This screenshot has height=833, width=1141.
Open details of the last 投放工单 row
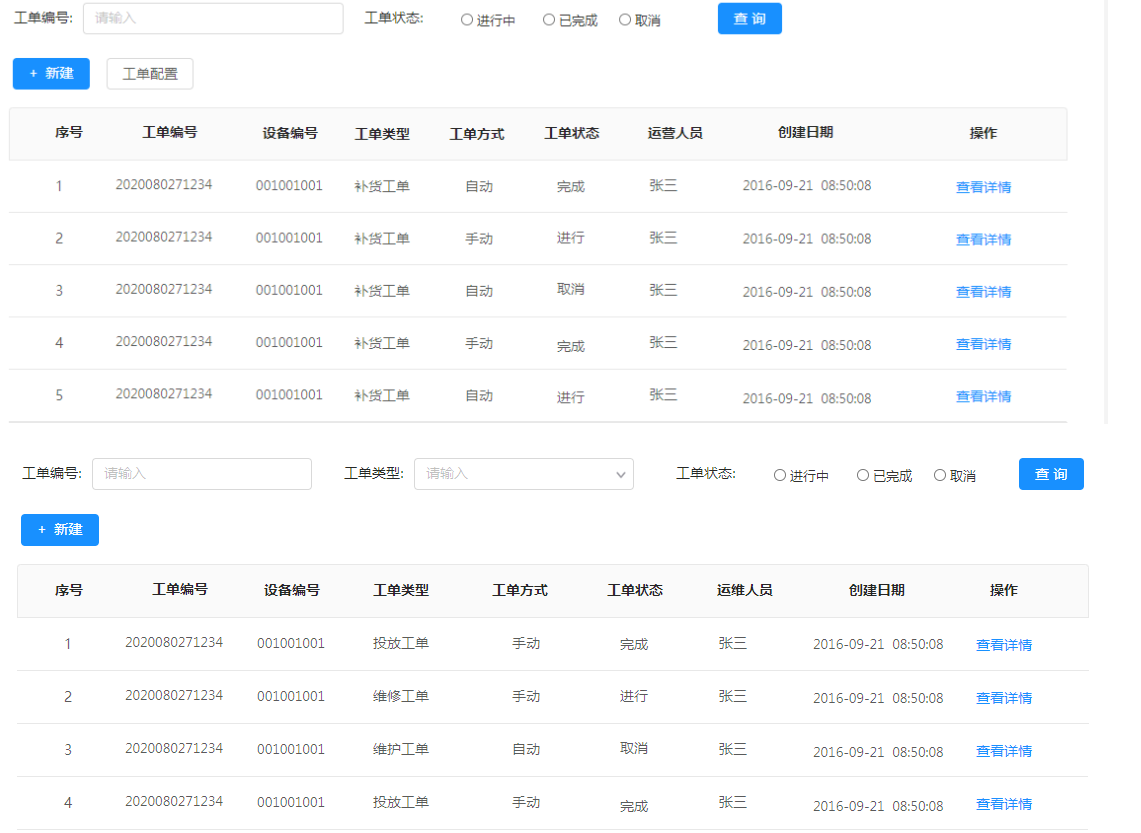click(1004, 803)
